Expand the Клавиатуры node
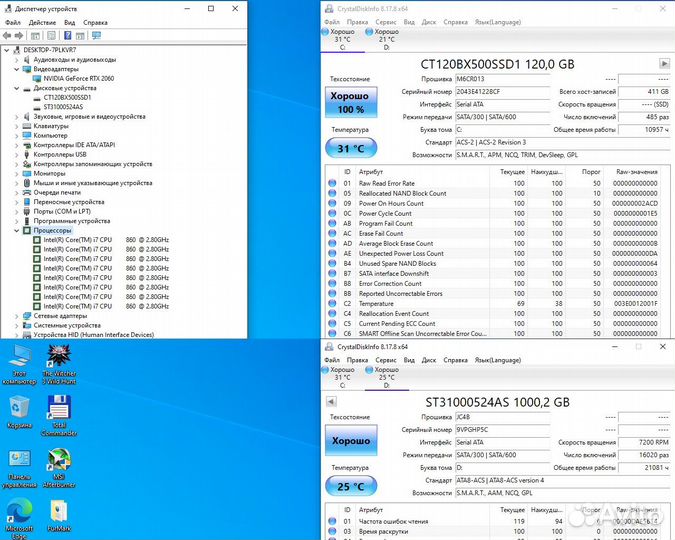The image size is (675, 540). pos(16,126)
